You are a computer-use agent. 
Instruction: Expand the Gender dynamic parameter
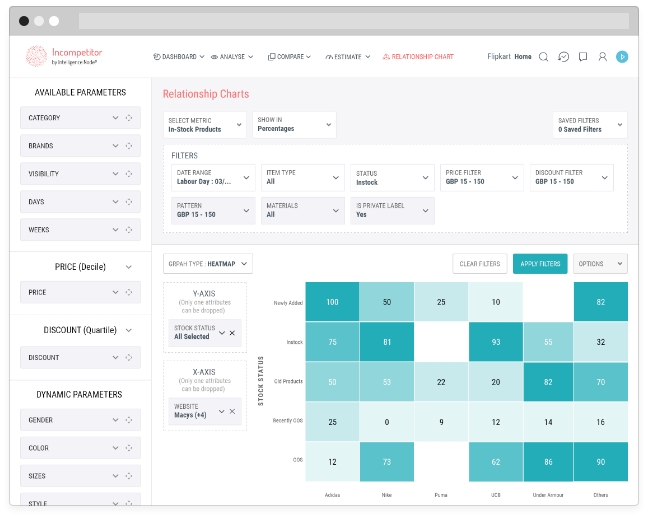115,420
